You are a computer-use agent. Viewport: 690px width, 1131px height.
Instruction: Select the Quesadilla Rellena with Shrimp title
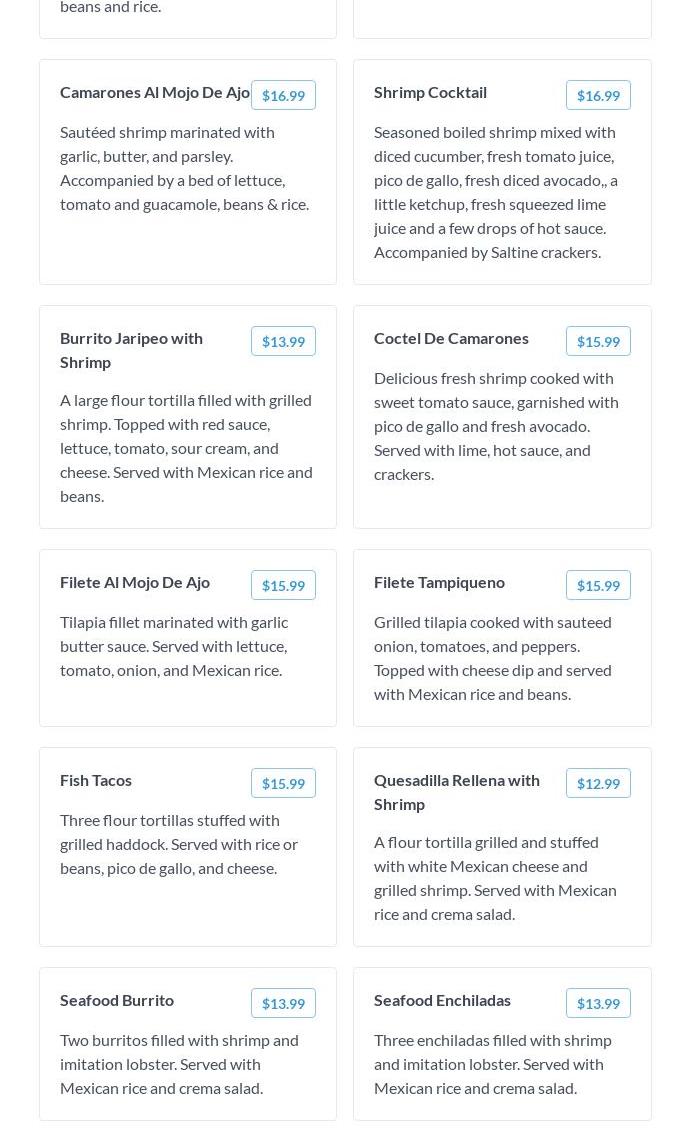coord(456,792)
